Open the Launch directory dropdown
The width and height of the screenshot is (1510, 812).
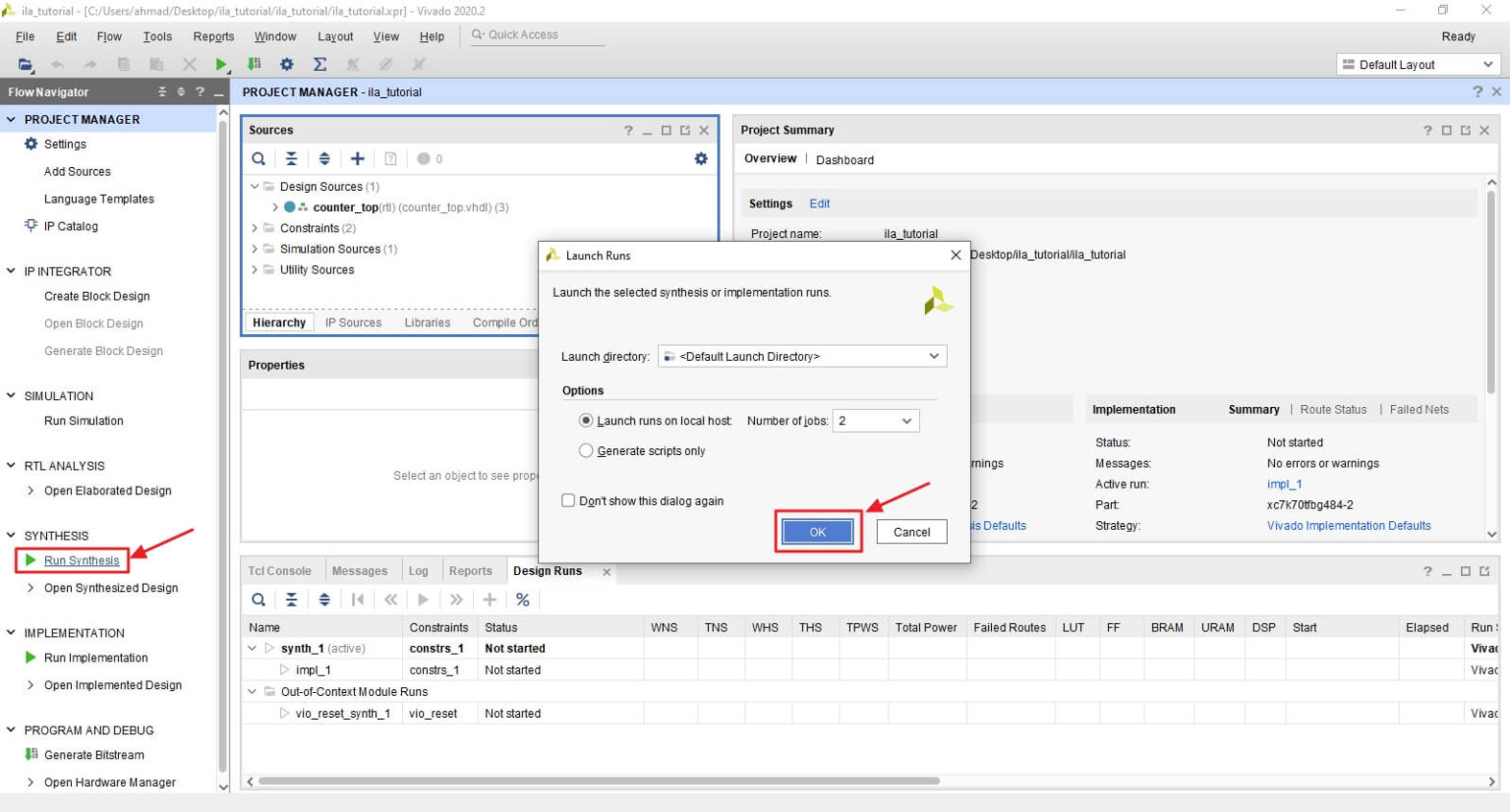coord(932,356)
